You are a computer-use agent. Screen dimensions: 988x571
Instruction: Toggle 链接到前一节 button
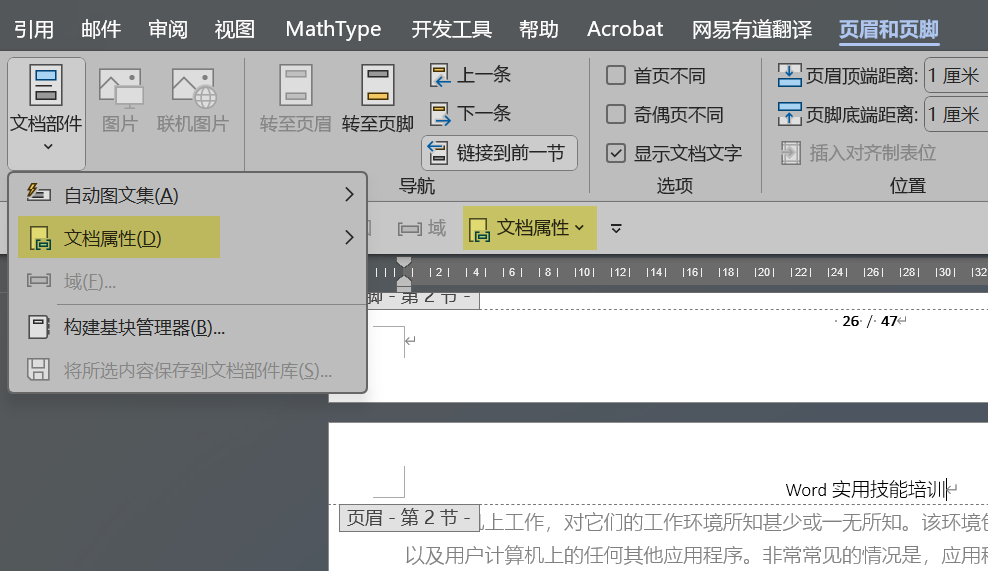click(x=499, y=153)
